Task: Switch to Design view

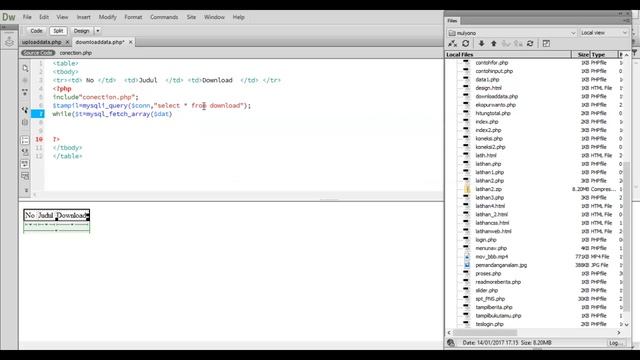Action: (x=81, y=31)
